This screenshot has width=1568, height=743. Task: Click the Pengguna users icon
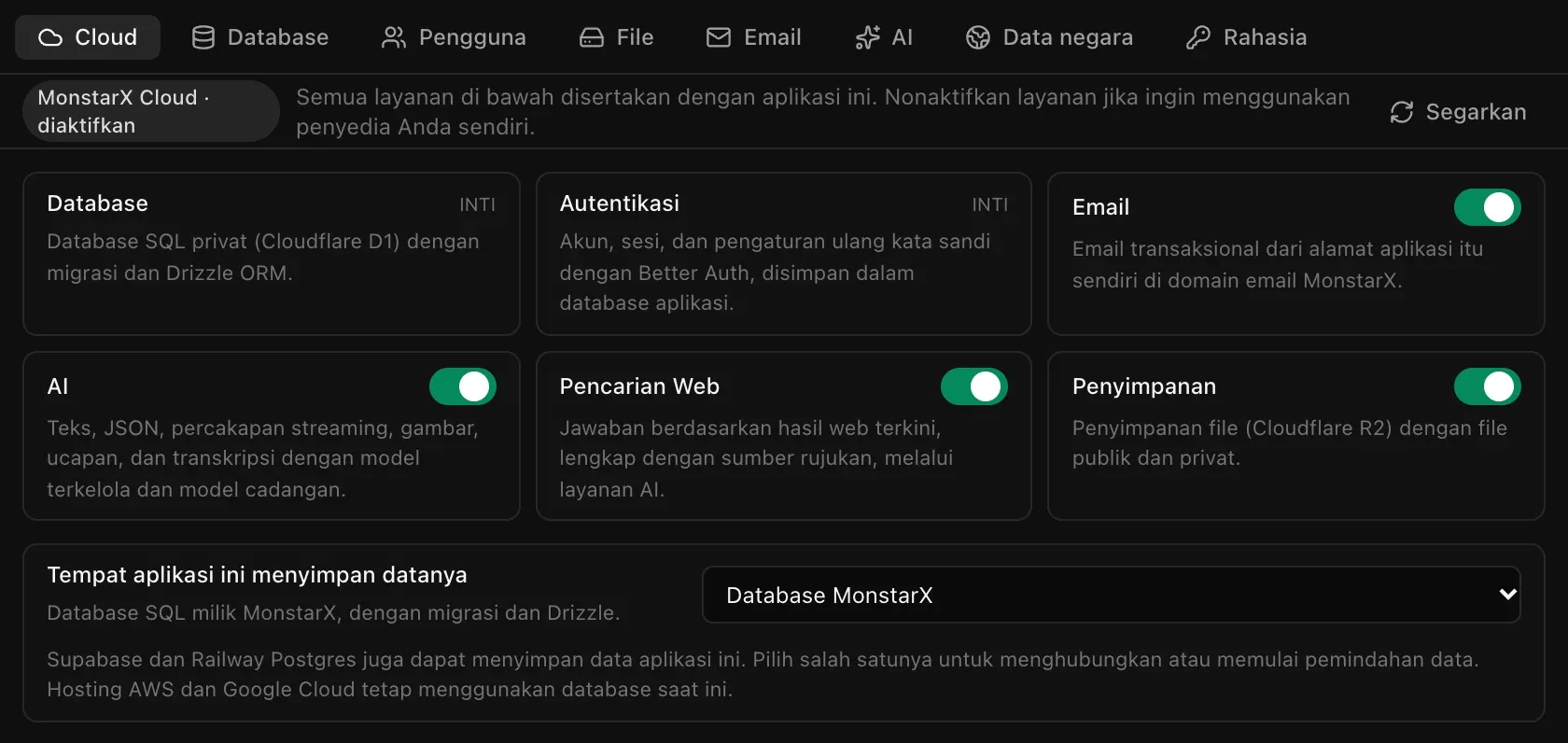click(394, 37)
